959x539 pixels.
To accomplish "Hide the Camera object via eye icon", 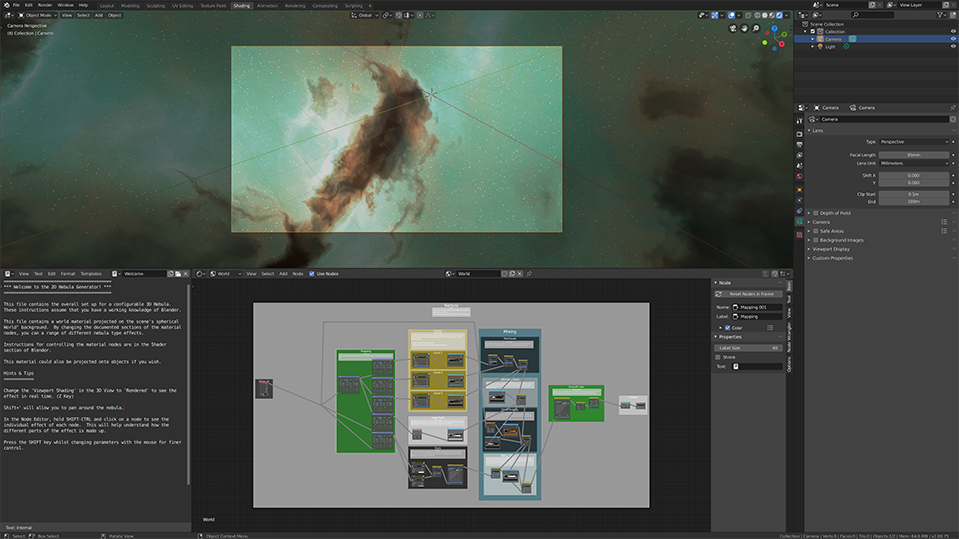I will pos(953,39).
